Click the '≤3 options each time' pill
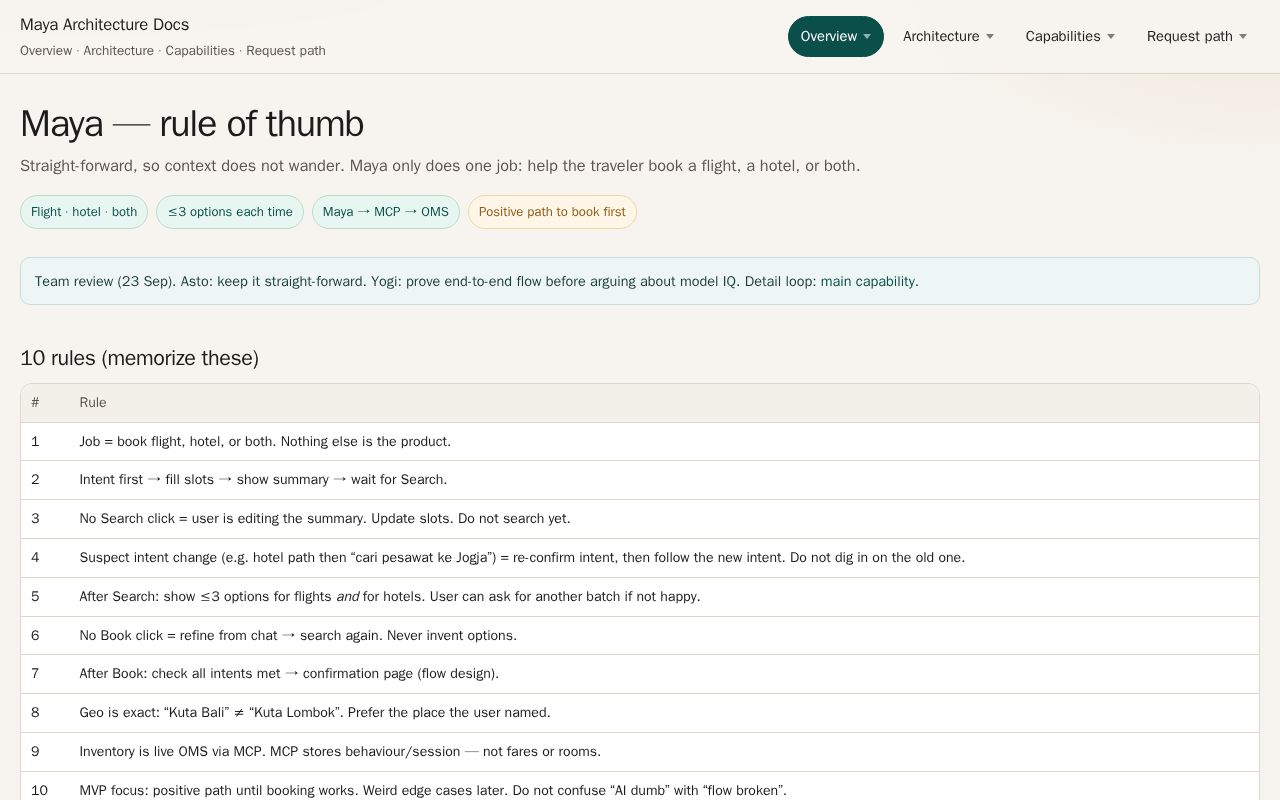 (x=230, y=212)
